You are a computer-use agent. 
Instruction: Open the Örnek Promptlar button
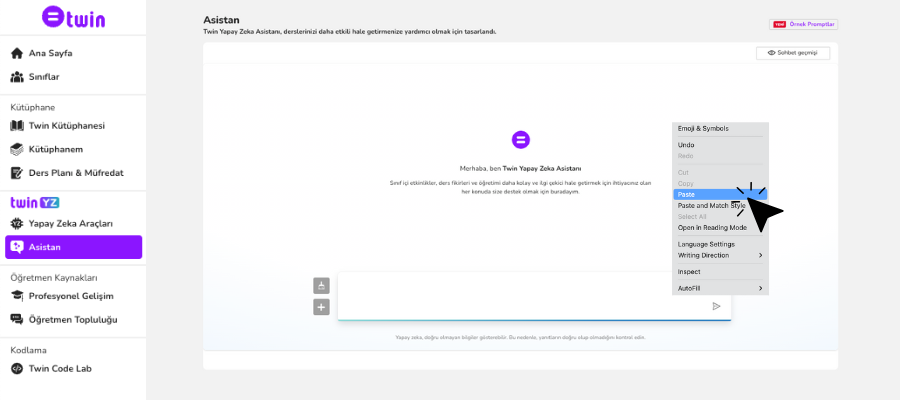coord(803,24)
